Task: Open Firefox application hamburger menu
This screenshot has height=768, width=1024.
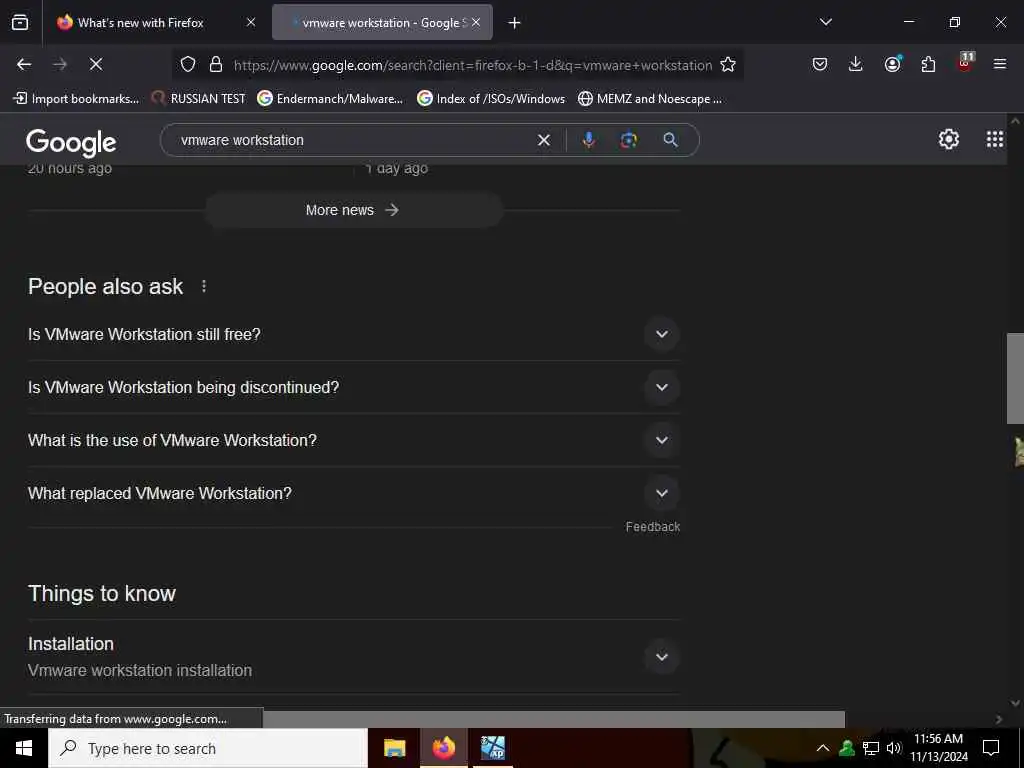Action: coord(1000,65)
